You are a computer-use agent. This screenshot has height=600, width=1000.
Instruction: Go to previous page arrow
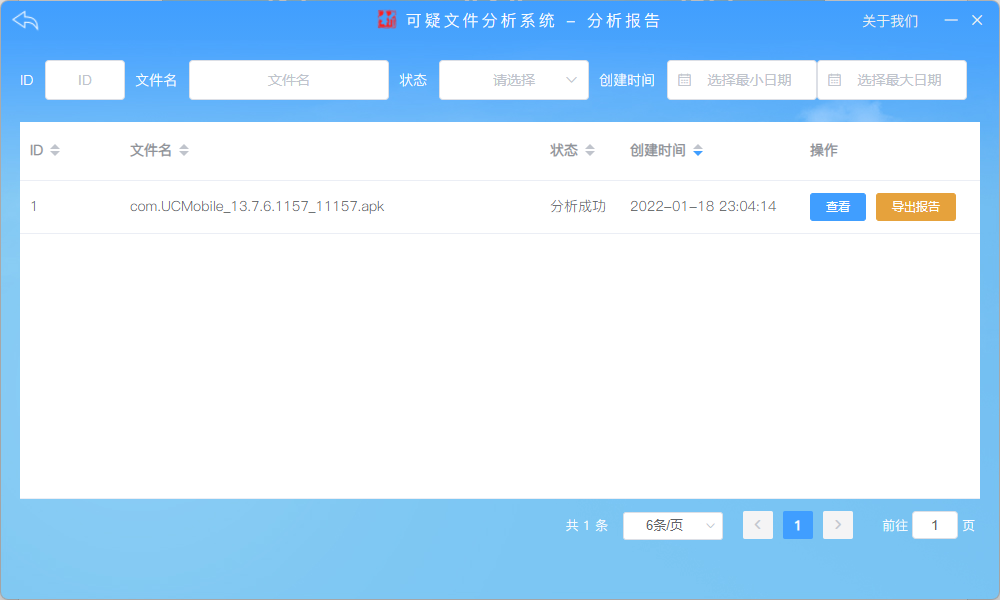click(758, 525)
